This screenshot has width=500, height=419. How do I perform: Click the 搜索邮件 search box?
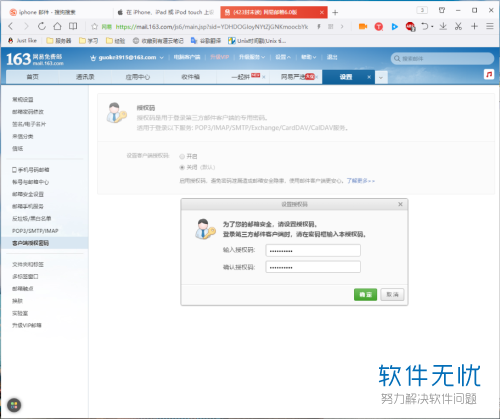[442, 59]
